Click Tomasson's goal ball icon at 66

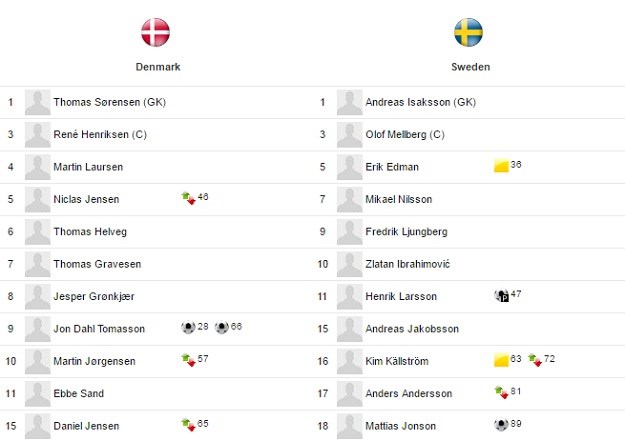222,327
